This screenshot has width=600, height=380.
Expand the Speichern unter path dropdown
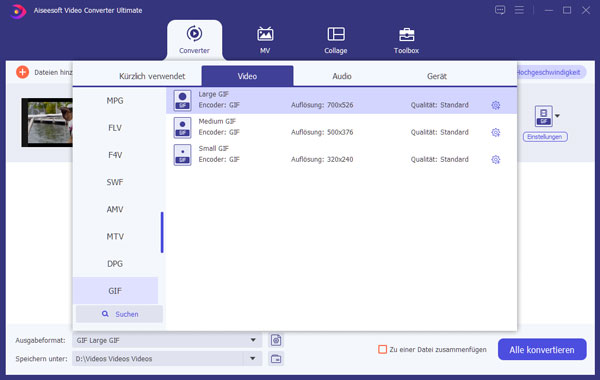tap(253, 359)
